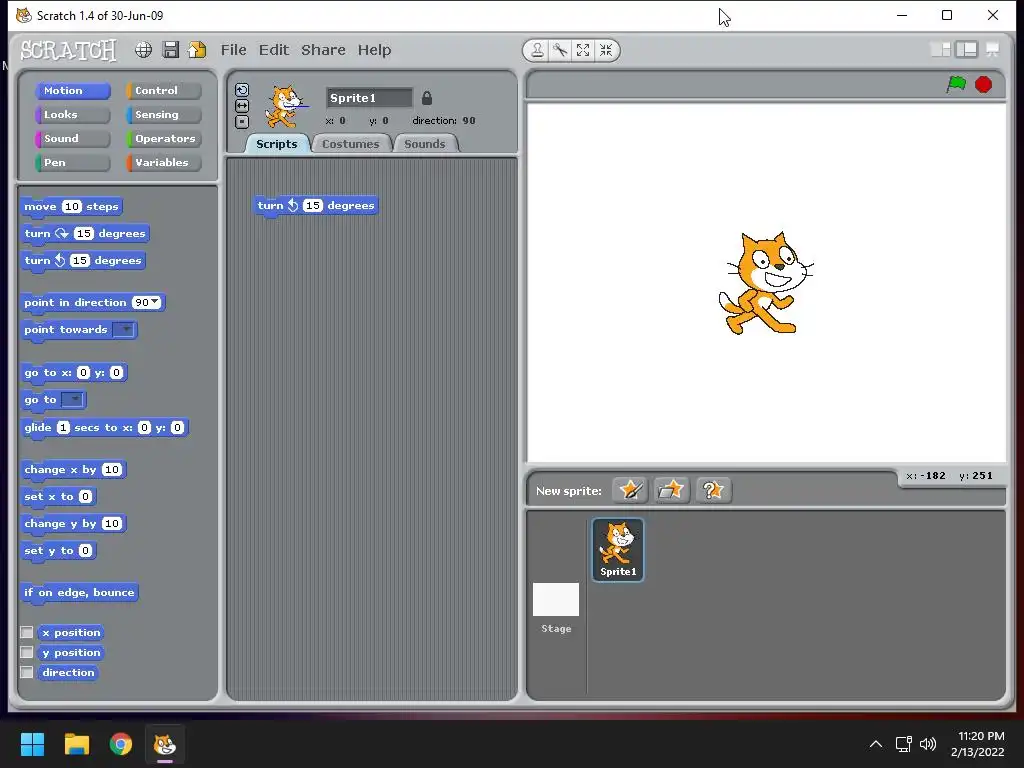This screenshot has height=768, width=1024.
Task: Set rotation style to can rotate
Action: point(242,90)
